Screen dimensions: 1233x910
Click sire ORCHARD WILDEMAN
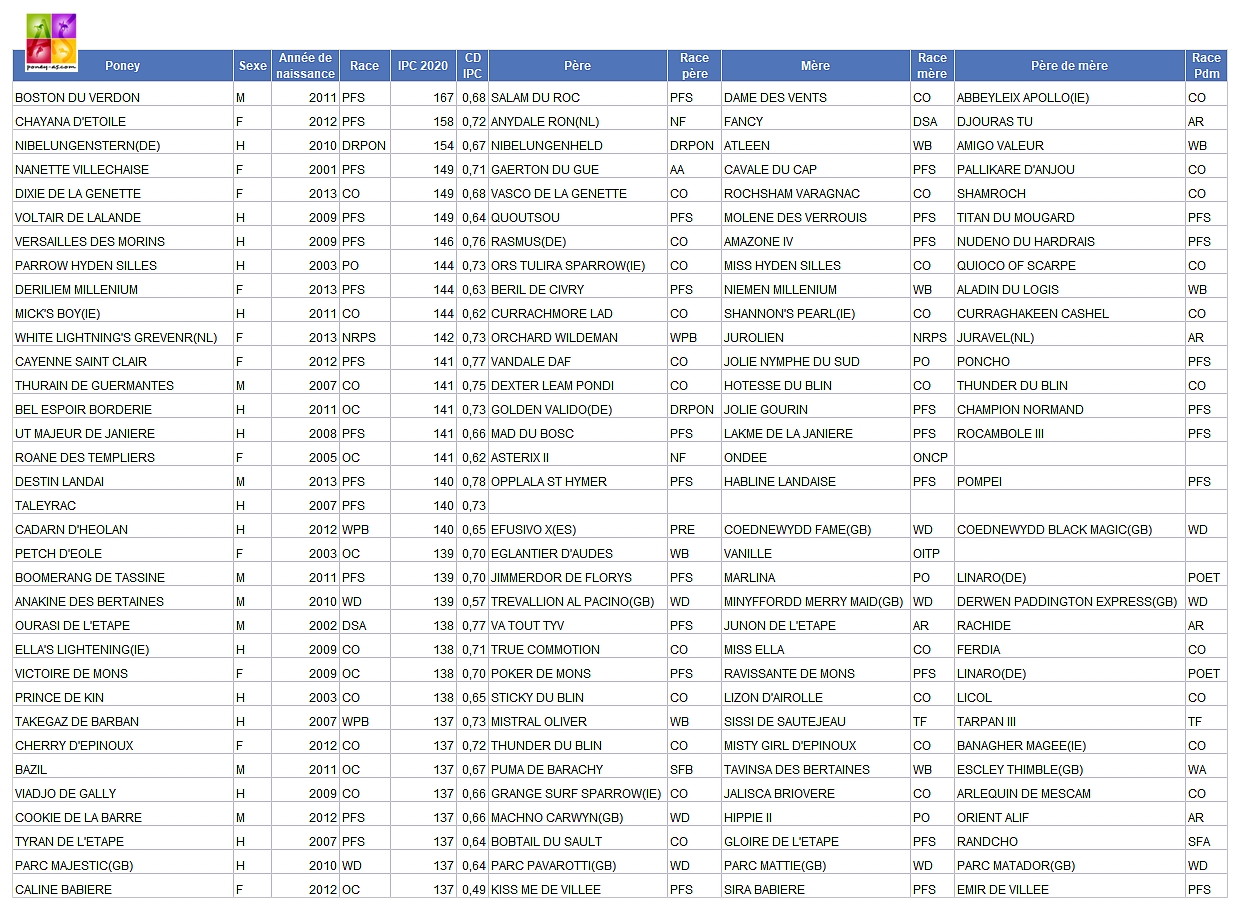(x=554, y=338)
